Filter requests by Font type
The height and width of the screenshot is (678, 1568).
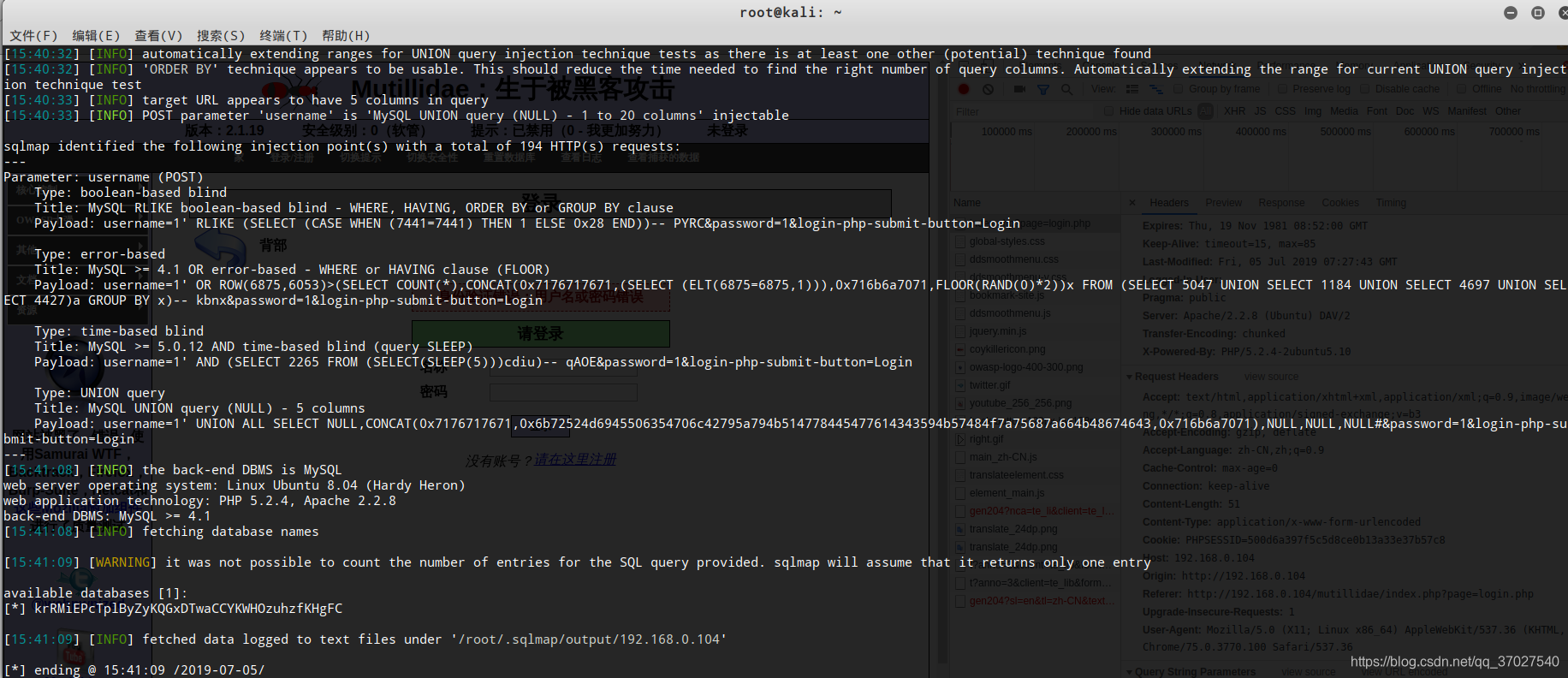point(1377,111)
